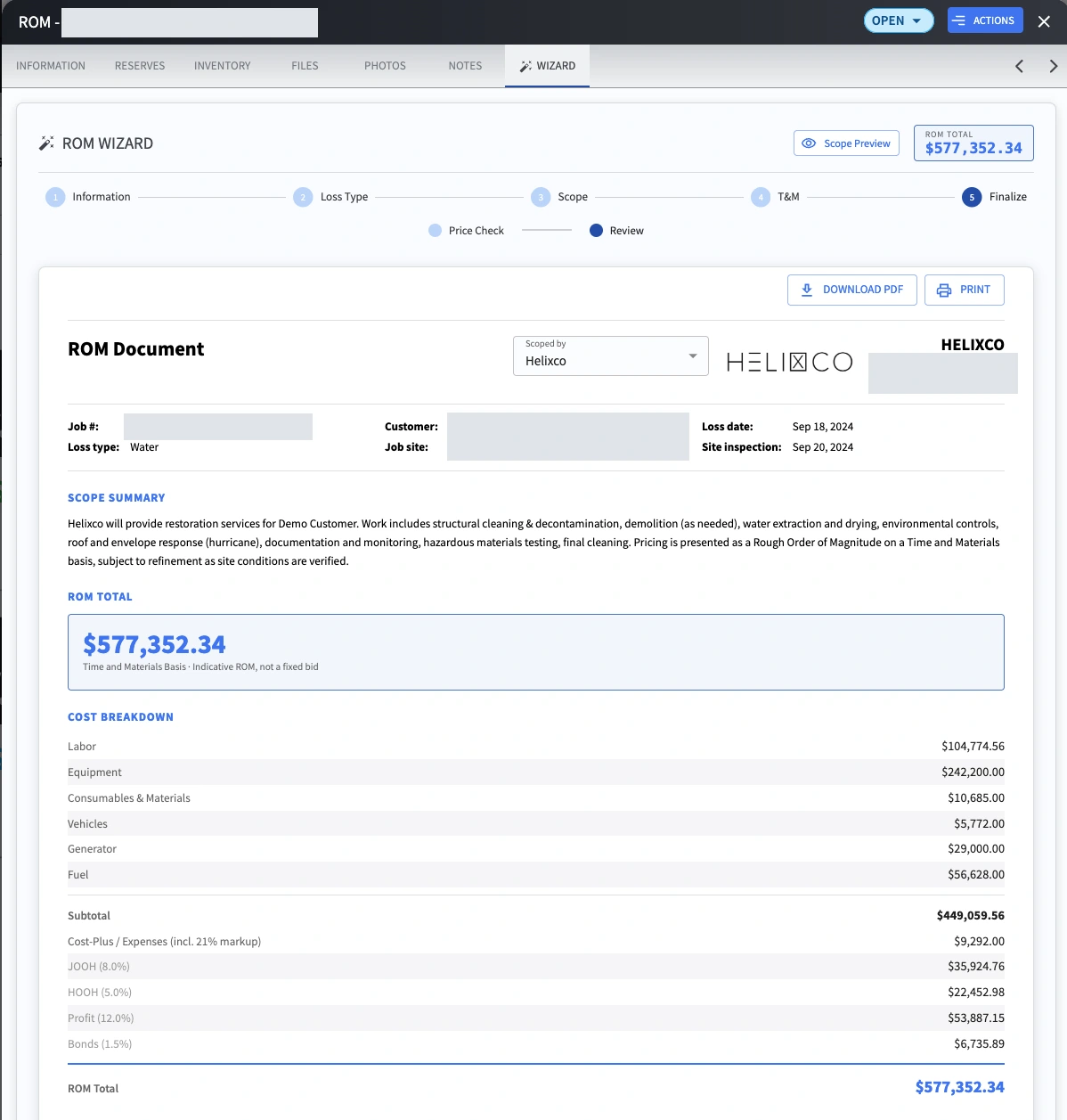
Task: Go to step 3 Scope
Action: (x=559, y=197)
